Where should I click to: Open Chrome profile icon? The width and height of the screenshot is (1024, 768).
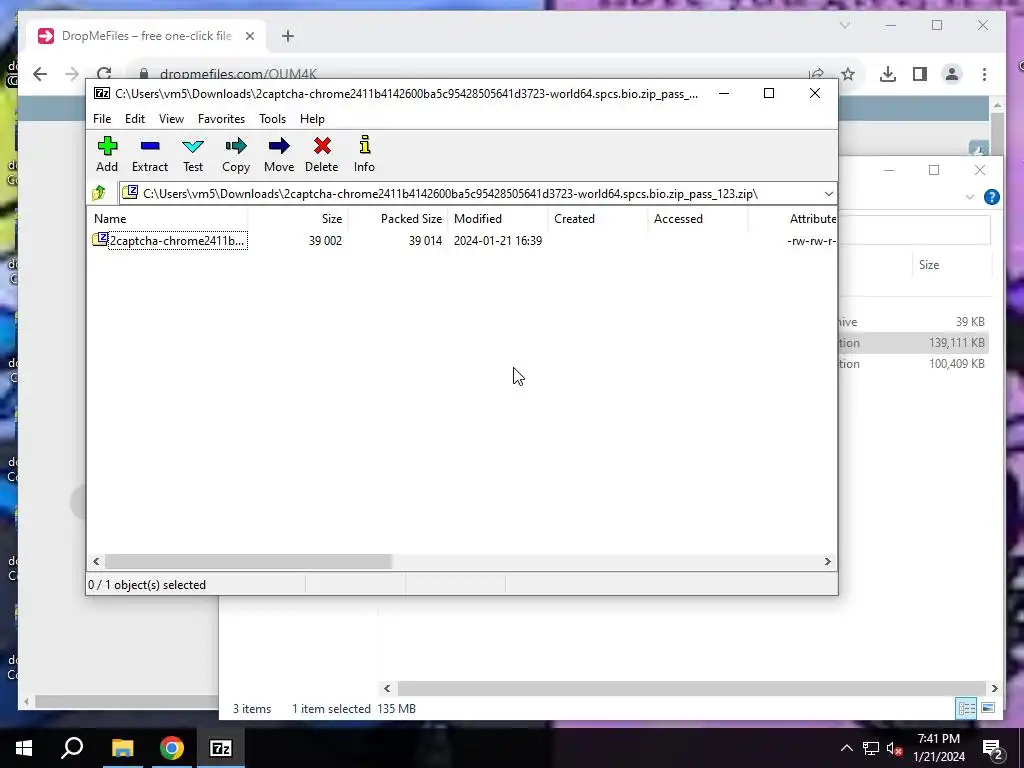952,74
